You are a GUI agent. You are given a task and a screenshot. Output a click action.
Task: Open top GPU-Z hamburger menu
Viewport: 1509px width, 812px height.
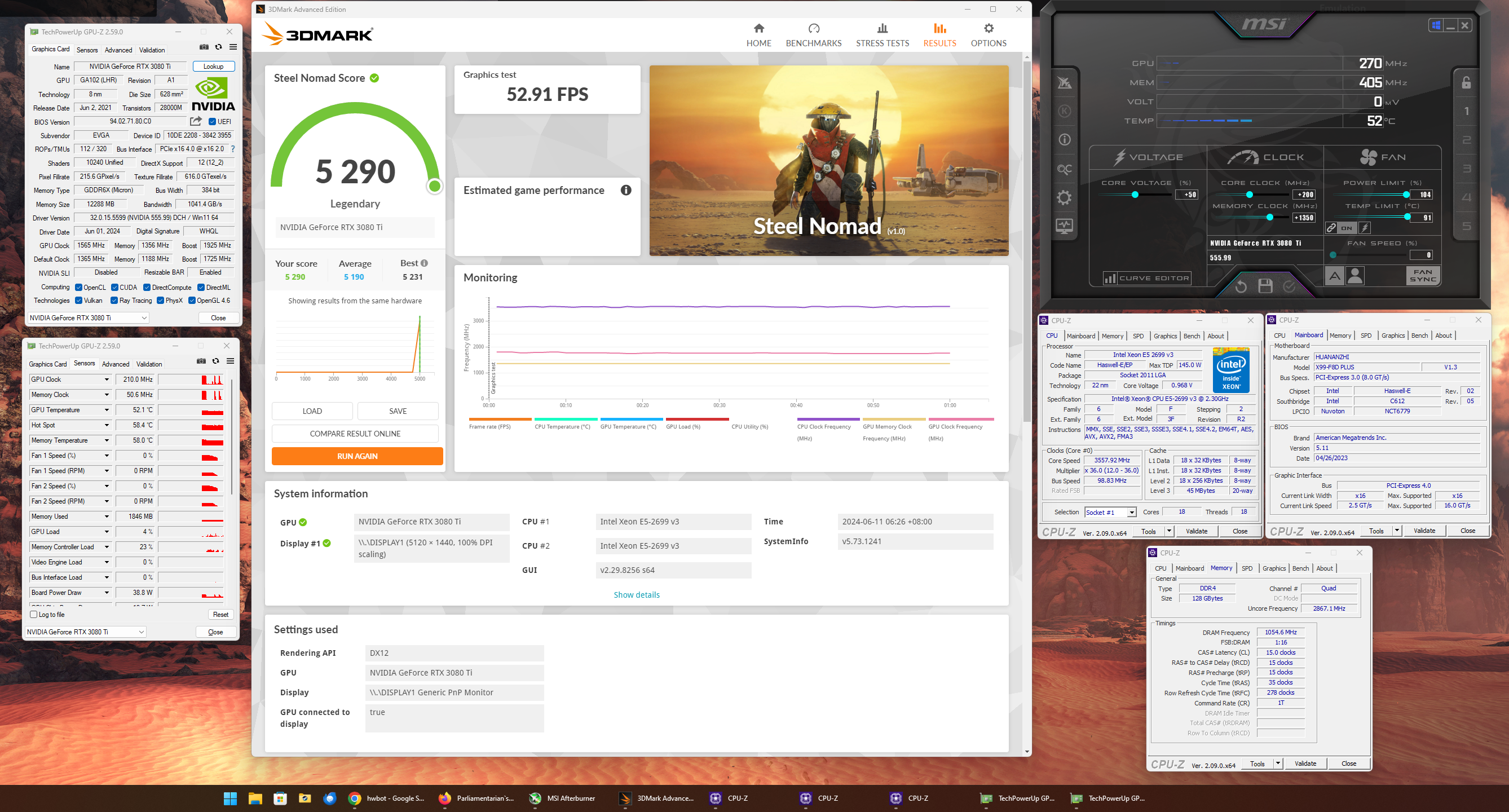tap(233, 47)
